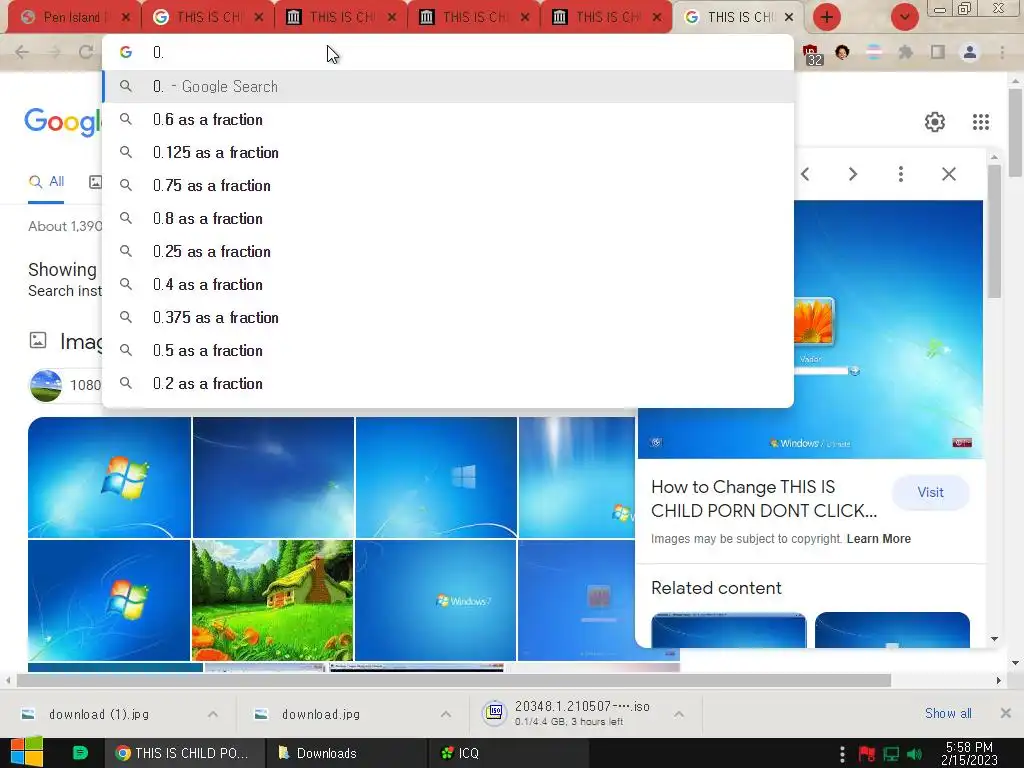Close the Pen Island tab
The height and width of the screenshot is (768, 1024).
[126, 17]
